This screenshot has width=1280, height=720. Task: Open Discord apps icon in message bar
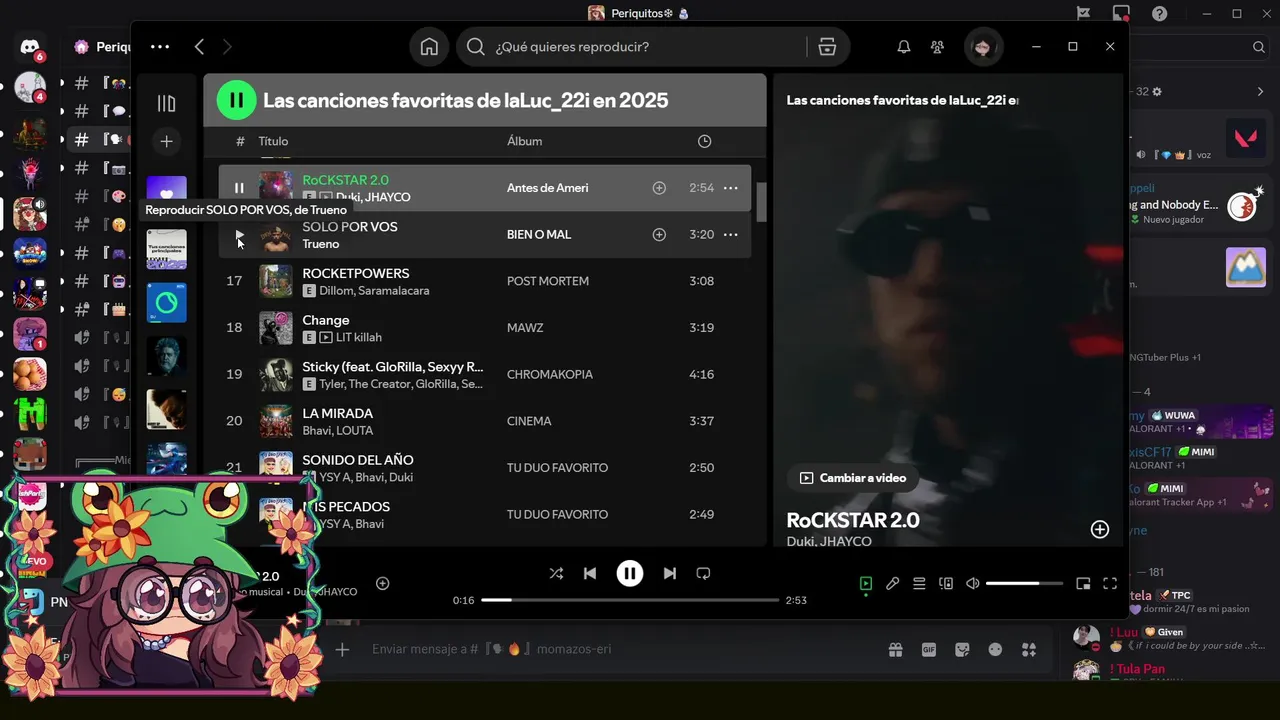point(1029,649)
